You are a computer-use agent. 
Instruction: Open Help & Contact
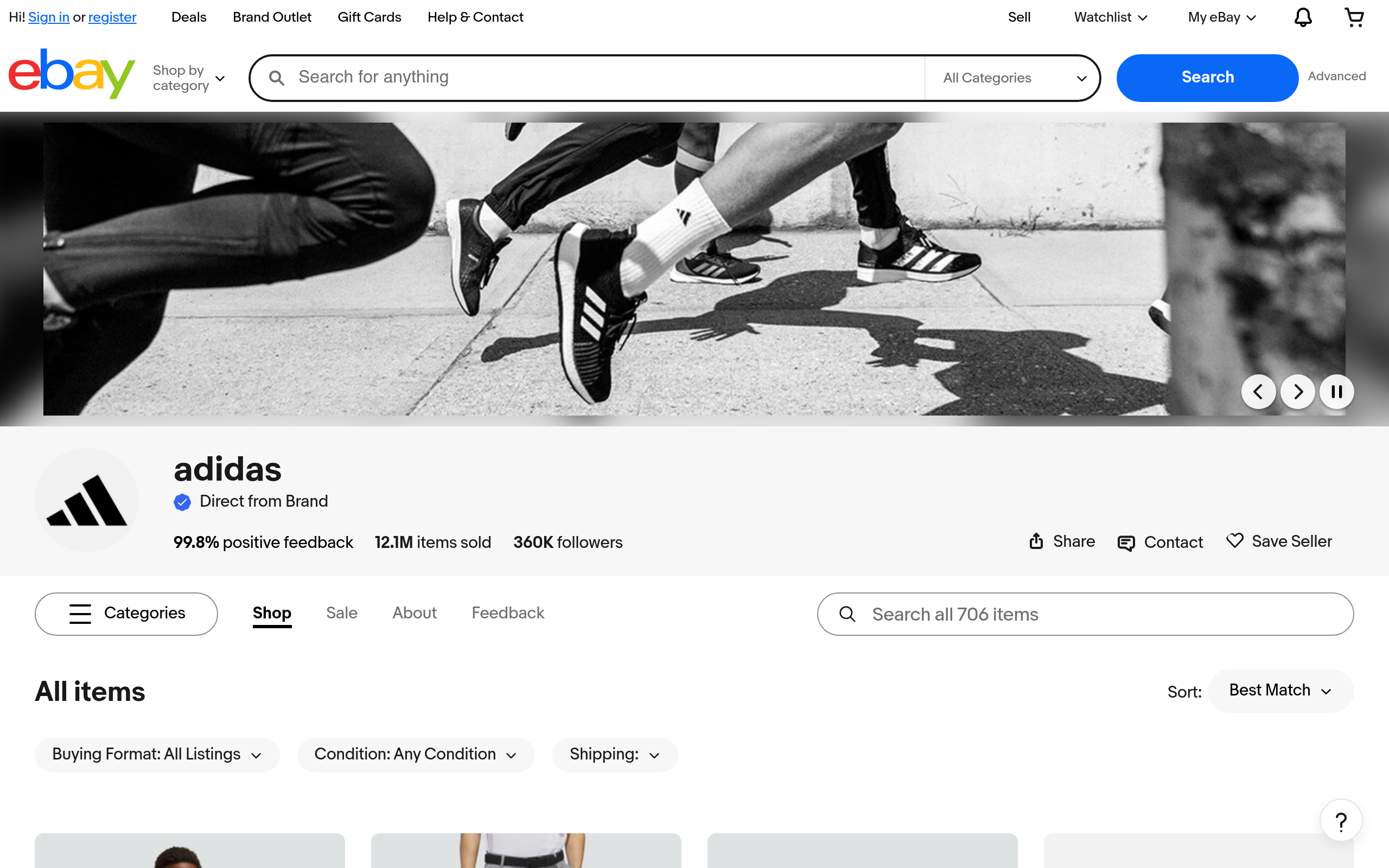point(475,17)
